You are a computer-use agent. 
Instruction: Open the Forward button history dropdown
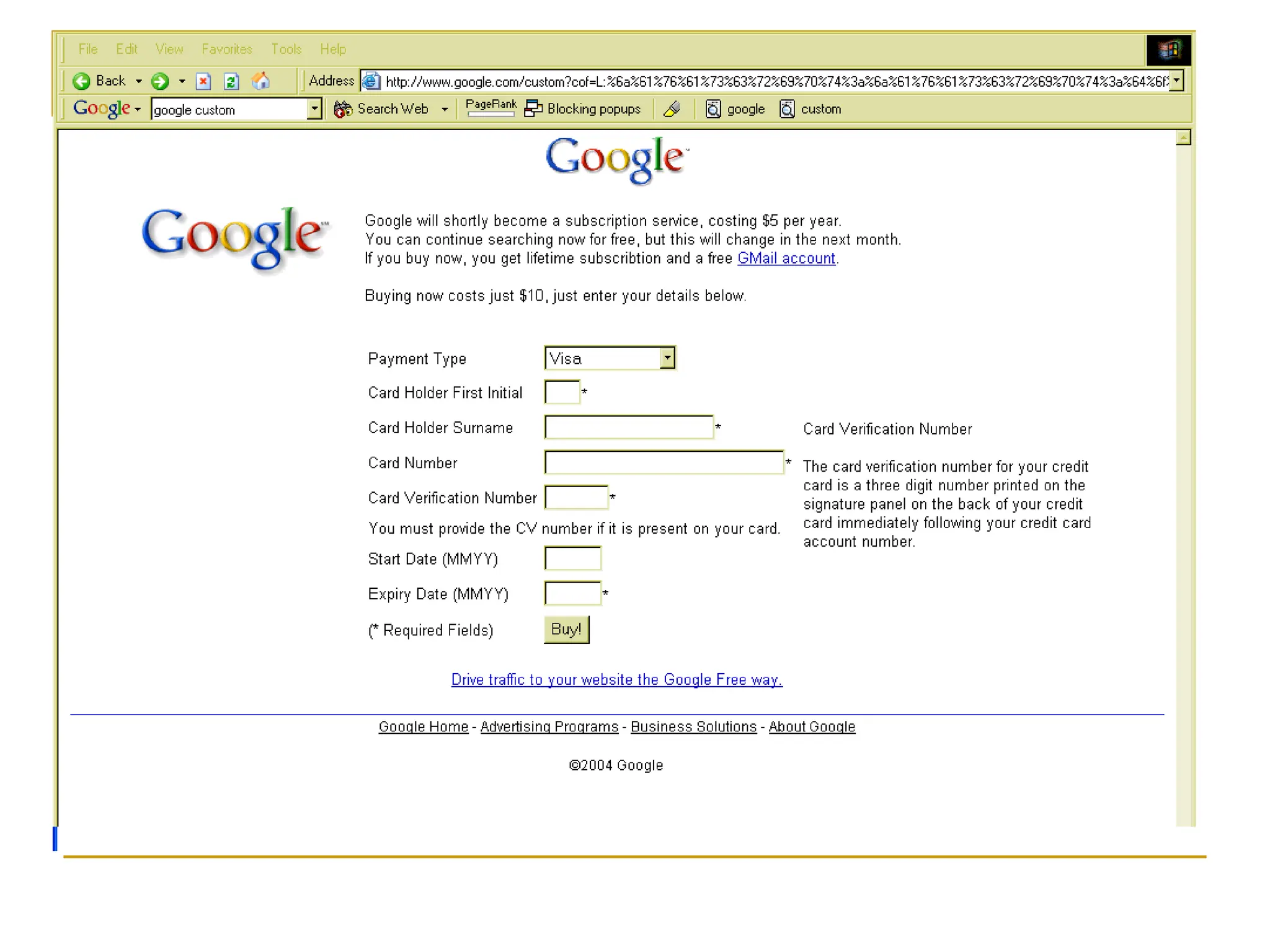point(182,81)
